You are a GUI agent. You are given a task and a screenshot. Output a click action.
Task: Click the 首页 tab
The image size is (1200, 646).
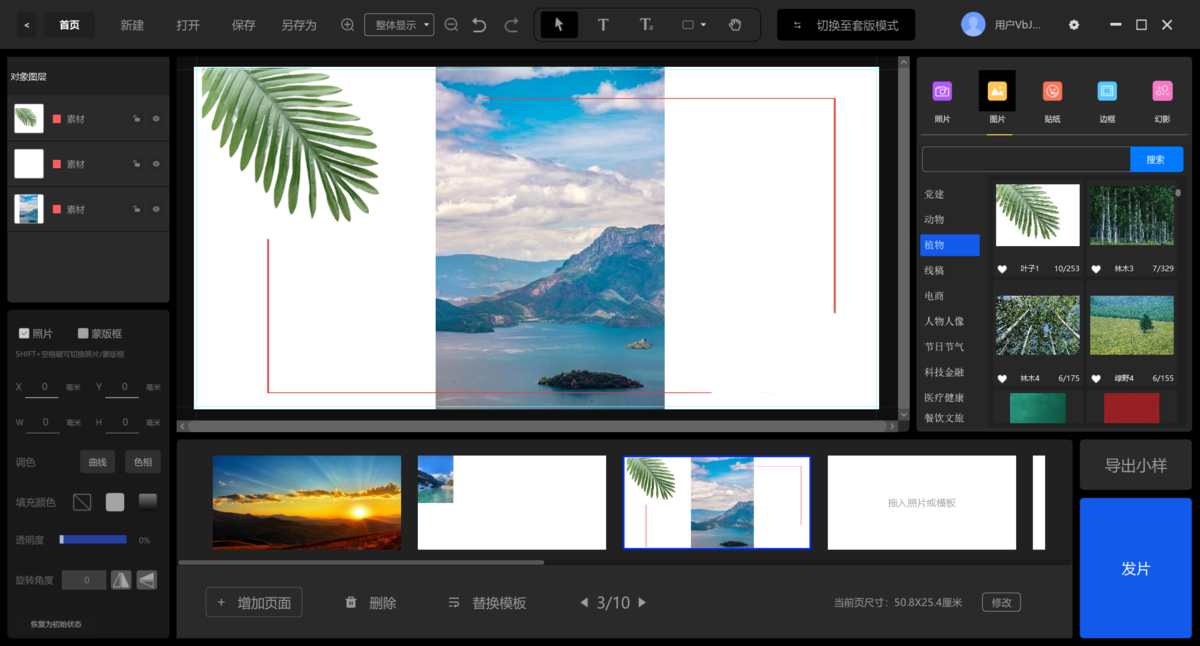(69, 25)
